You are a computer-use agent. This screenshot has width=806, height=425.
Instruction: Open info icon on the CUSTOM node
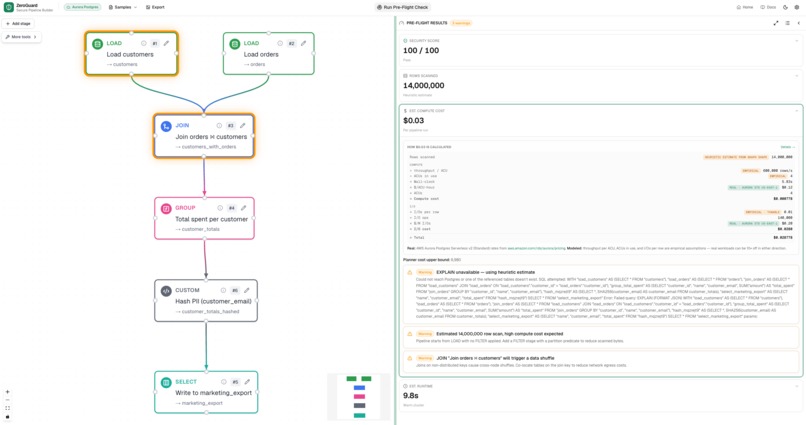tap(223, 290)
